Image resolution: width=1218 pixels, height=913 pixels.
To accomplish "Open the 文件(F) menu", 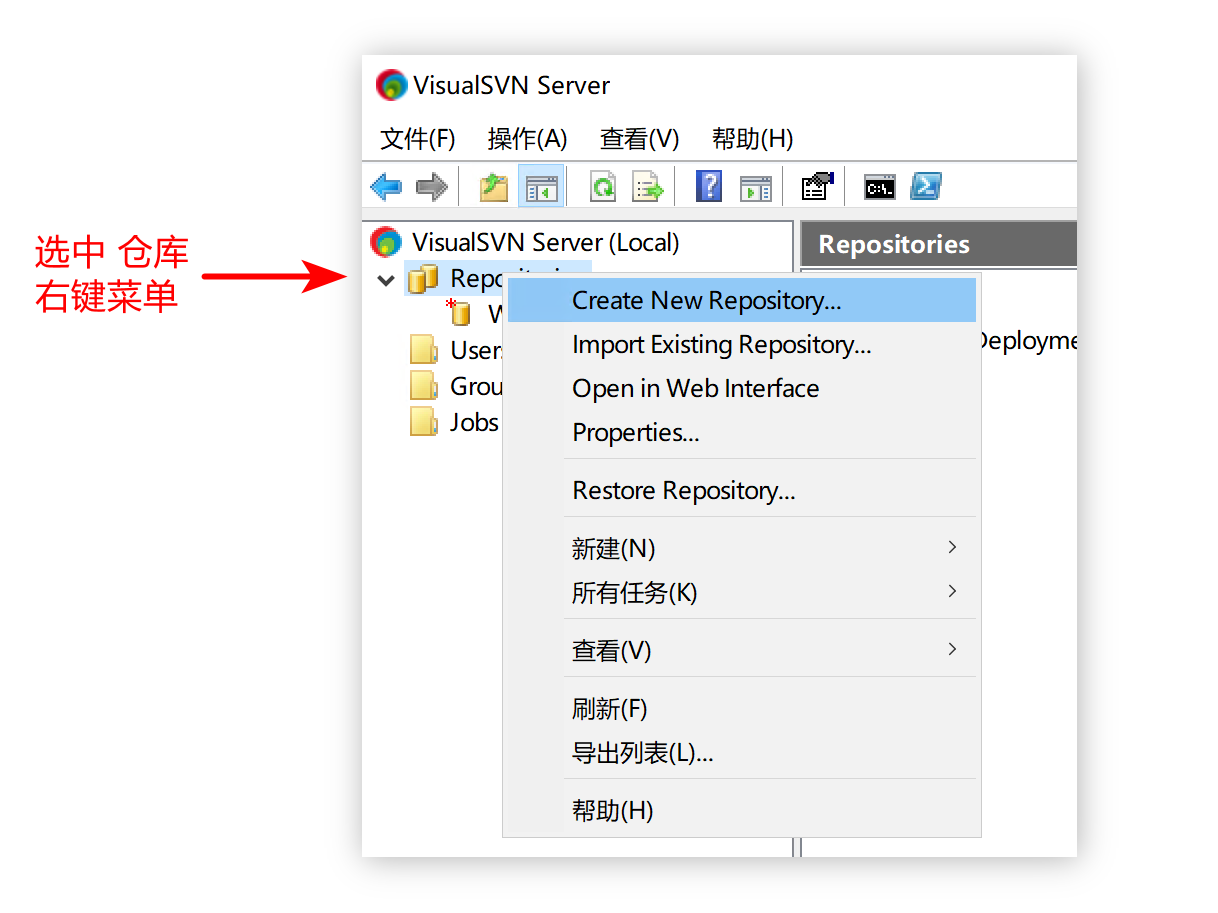I will (x=418, y=138).
